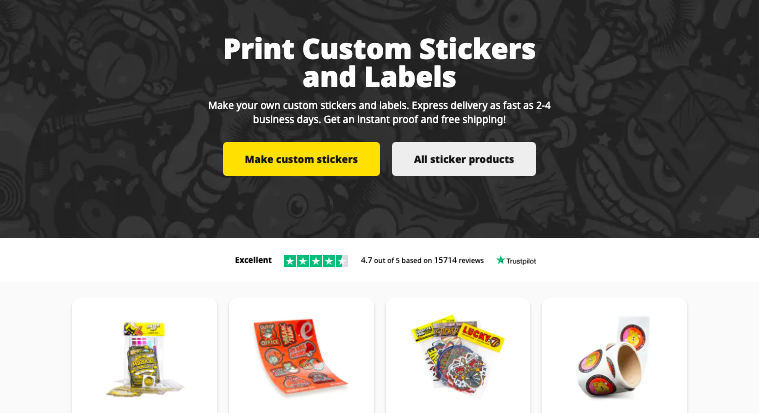Open the red sticker sheet product image
The width and height of the screenshot is (759, 413).
pyautogui.click(x=301, y=356)
